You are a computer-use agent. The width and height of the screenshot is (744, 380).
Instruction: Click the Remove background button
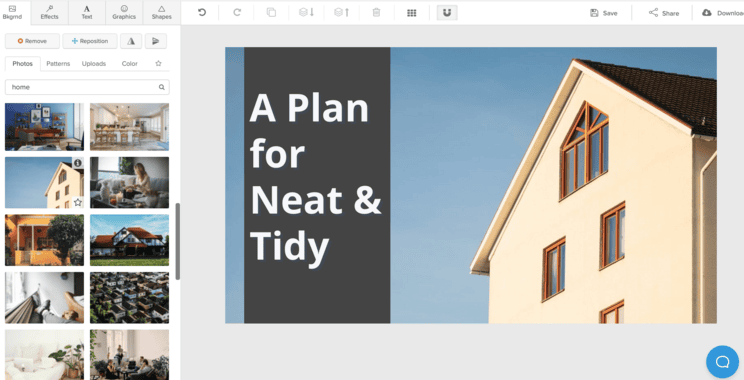pos(32,41)
